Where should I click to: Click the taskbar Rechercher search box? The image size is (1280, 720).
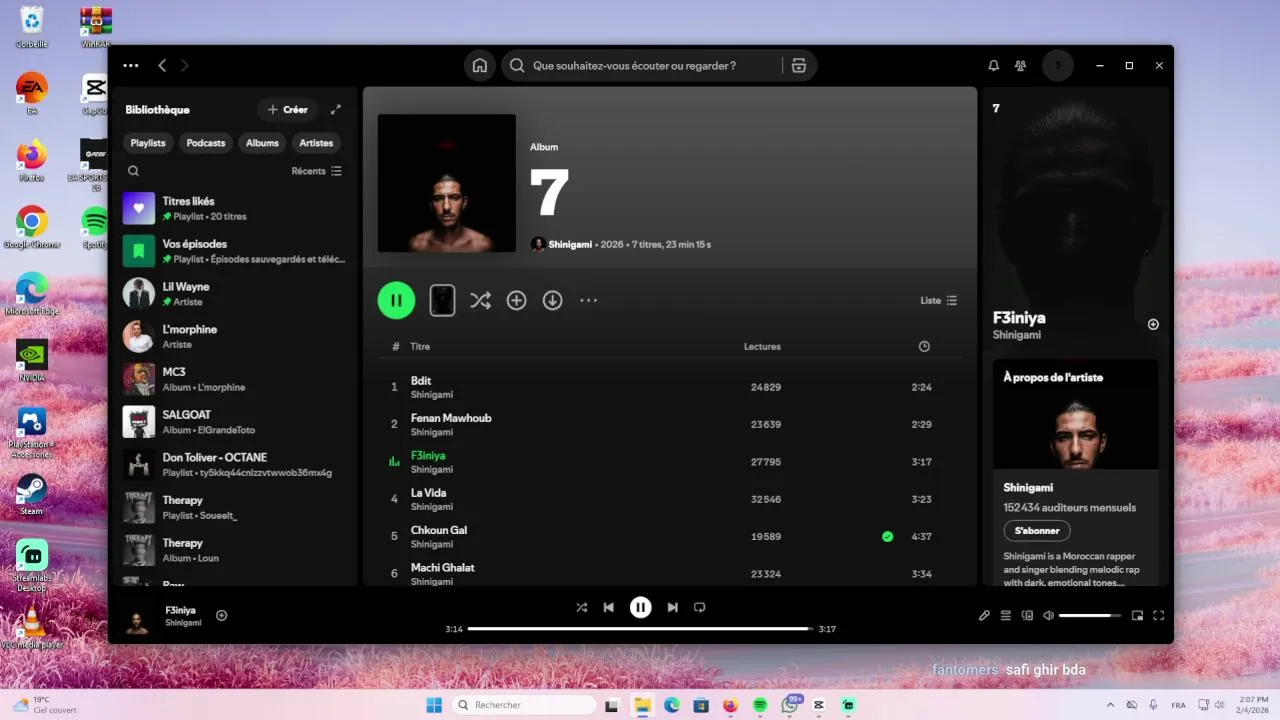[524, 705]
